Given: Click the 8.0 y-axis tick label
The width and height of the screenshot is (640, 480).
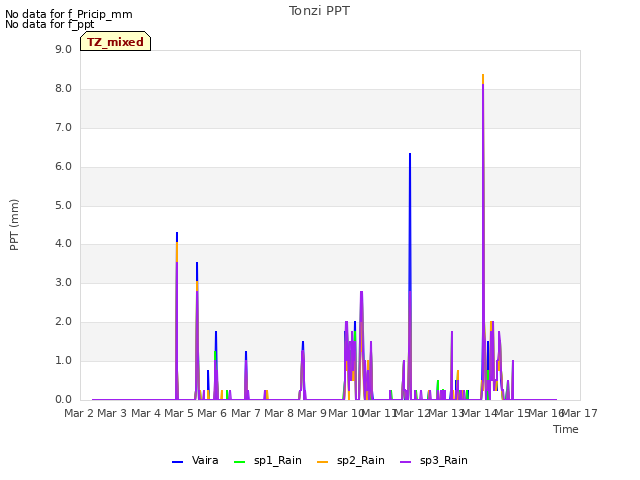Looking at the screenshot, I should (x=63, y=89).
